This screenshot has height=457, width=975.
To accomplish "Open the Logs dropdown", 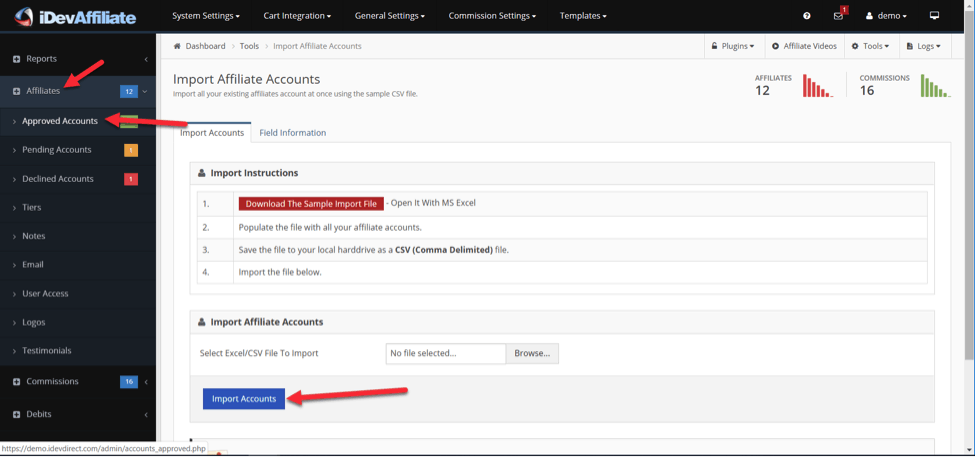I will [924, 46].
